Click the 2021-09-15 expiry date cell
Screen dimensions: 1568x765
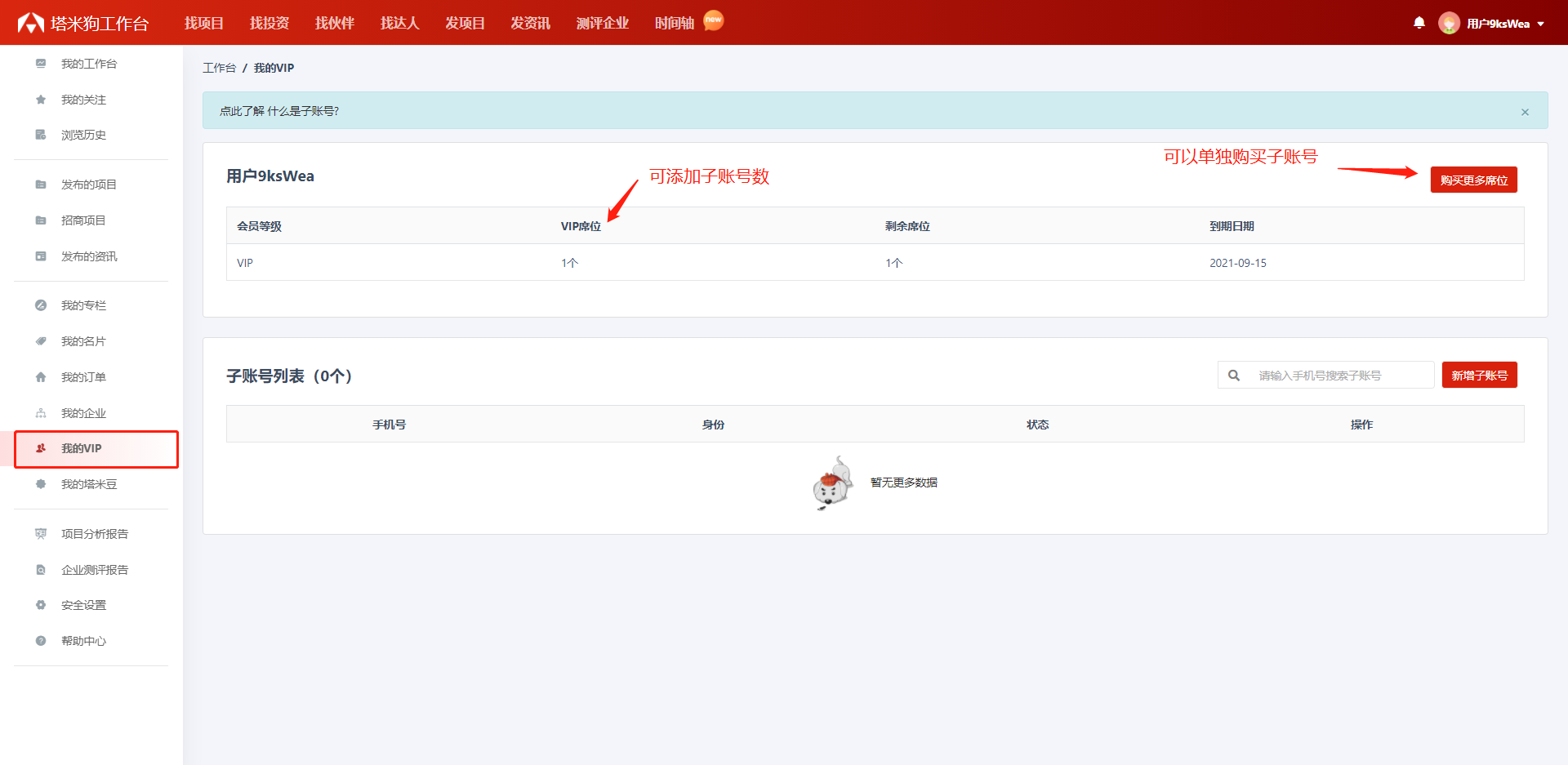[1238, 263]
